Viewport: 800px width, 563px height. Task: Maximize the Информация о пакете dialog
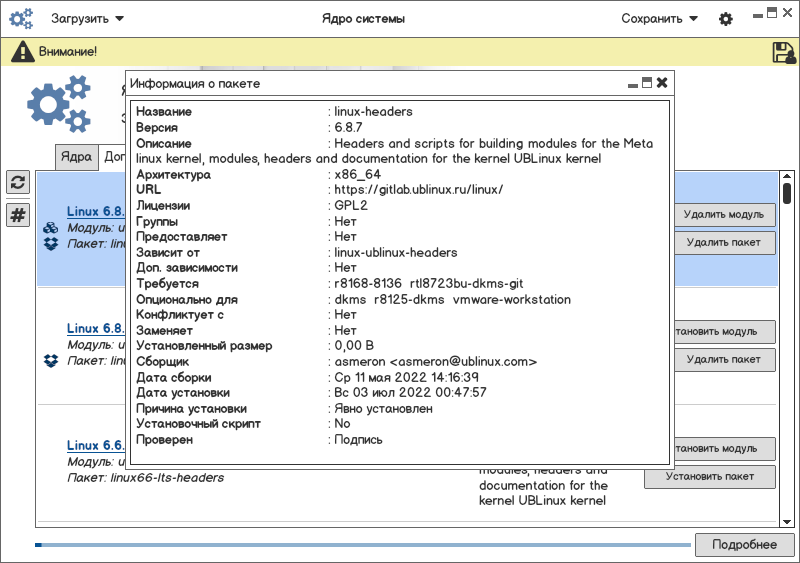pyautogui.click(x=647, y=83)
